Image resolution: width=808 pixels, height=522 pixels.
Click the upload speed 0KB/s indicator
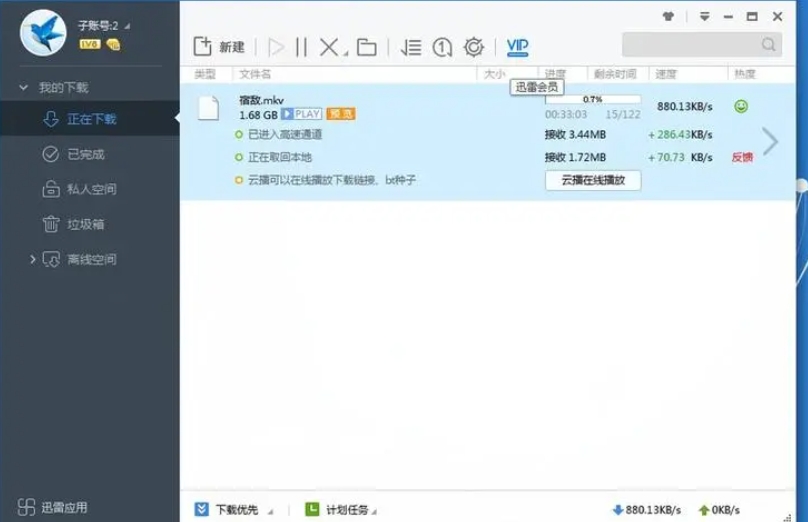click(x=719, y=510)
